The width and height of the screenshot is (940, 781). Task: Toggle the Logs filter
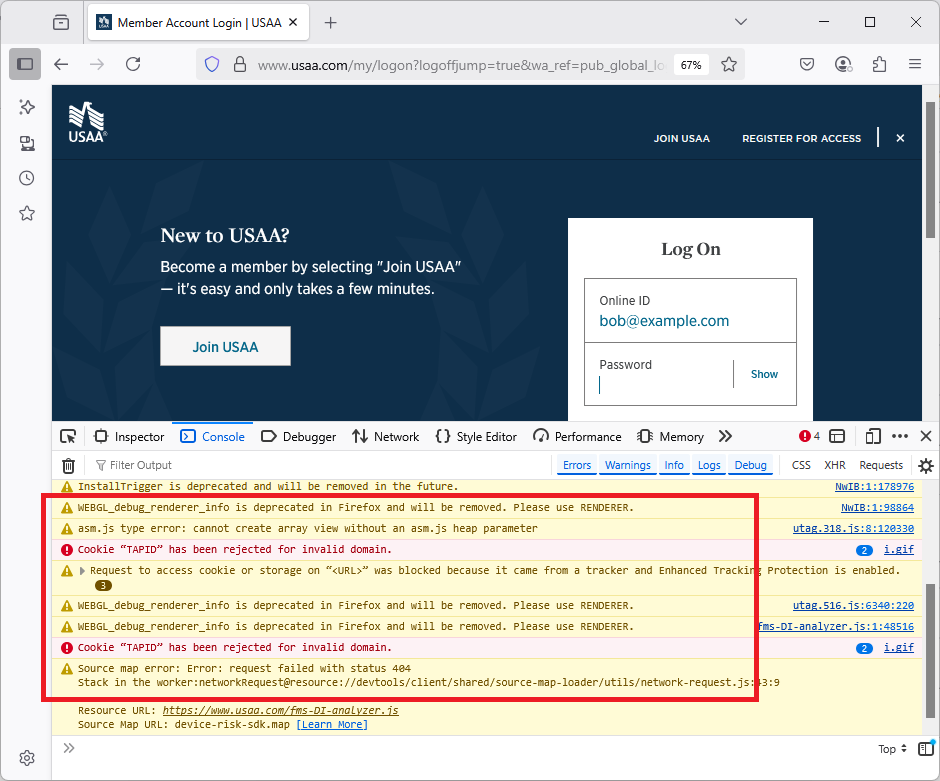709,465
